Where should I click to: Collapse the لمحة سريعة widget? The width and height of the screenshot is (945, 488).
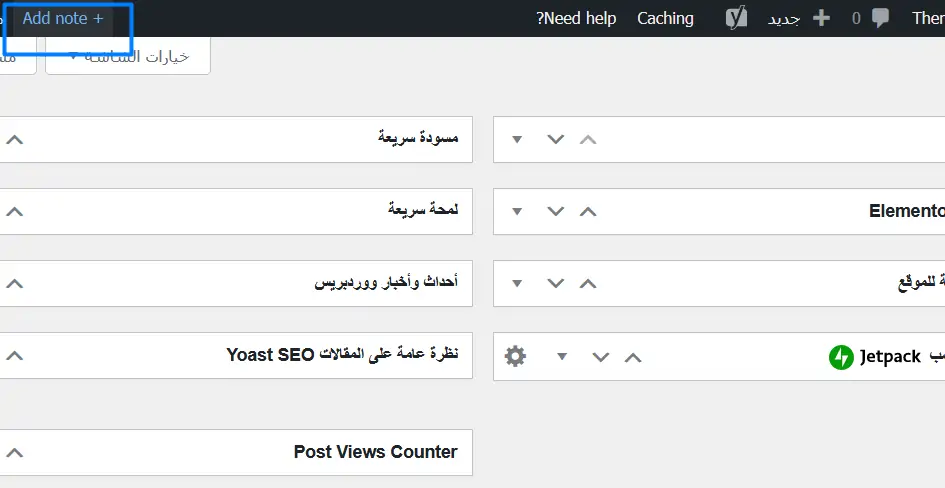click(x=13, y=211)
